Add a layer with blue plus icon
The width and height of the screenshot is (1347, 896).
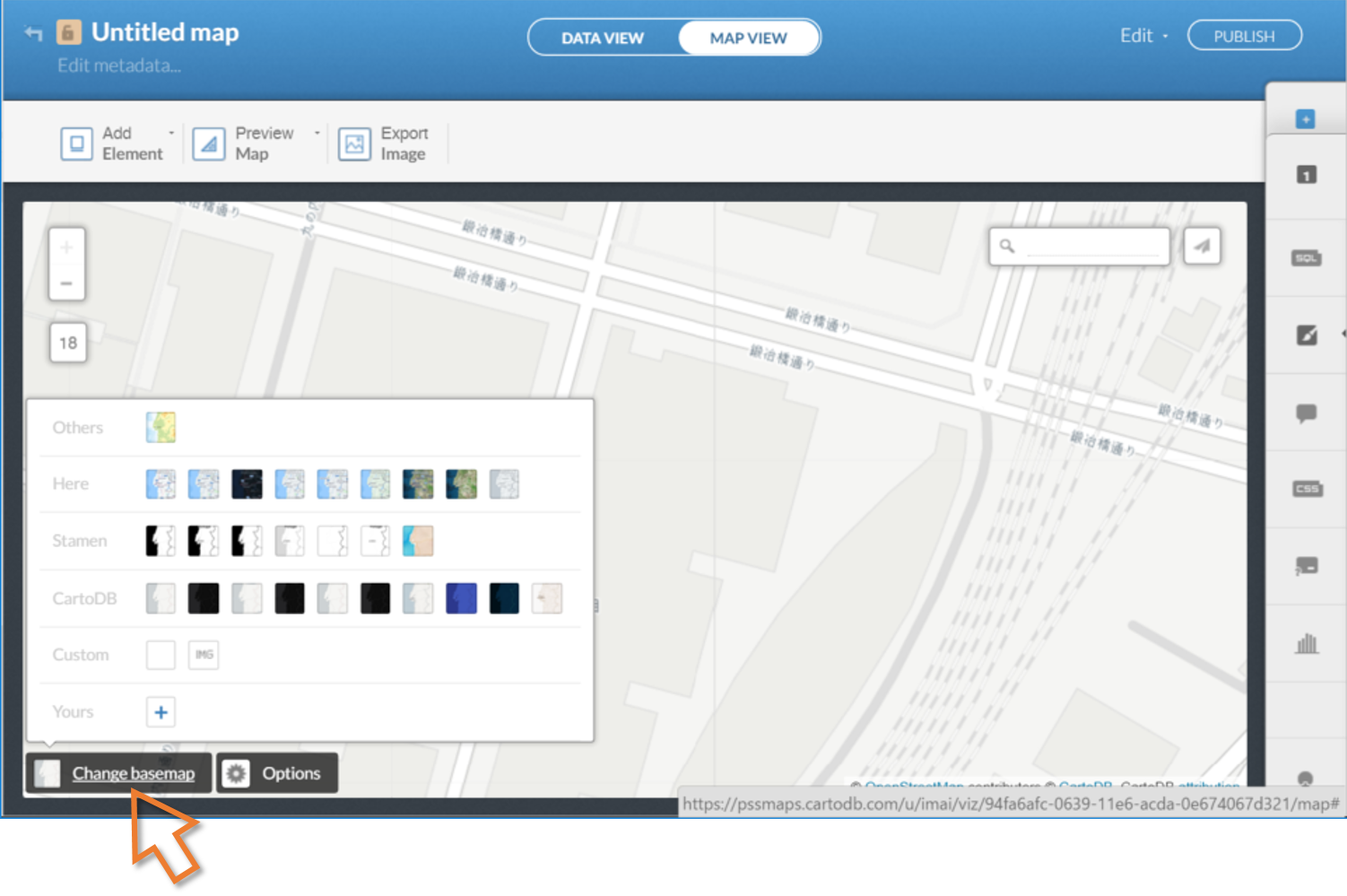(1305, 119)
